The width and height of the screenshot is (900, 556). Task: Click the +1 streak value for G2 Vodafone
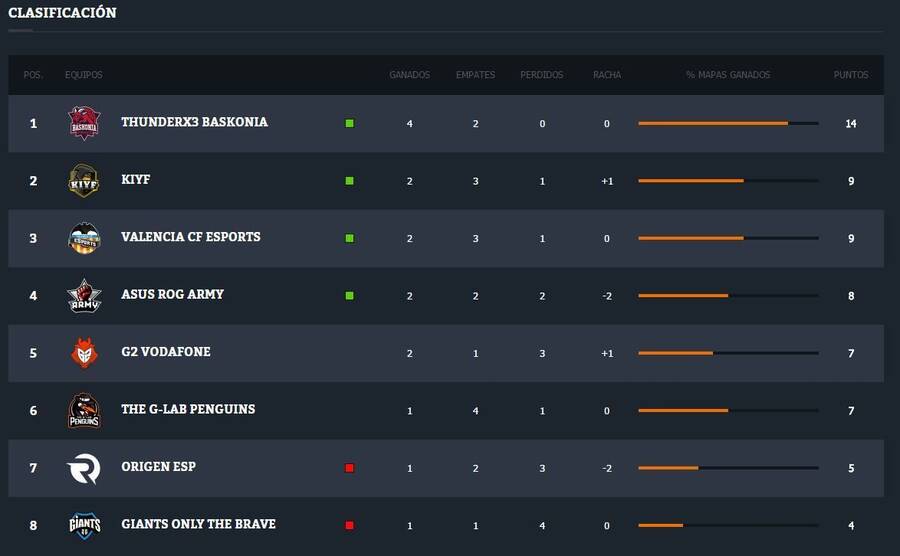click(607, 353)
